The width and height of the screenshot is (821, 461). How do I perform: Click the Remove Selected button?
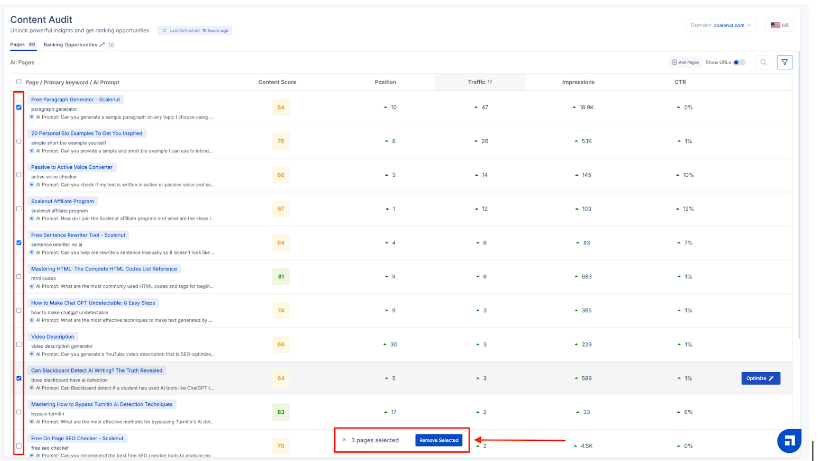439,440
